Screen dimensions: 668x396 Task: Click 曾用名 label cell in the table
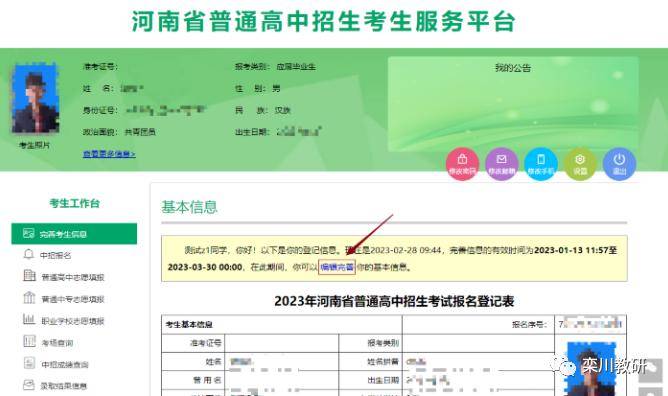click(193, 380)
